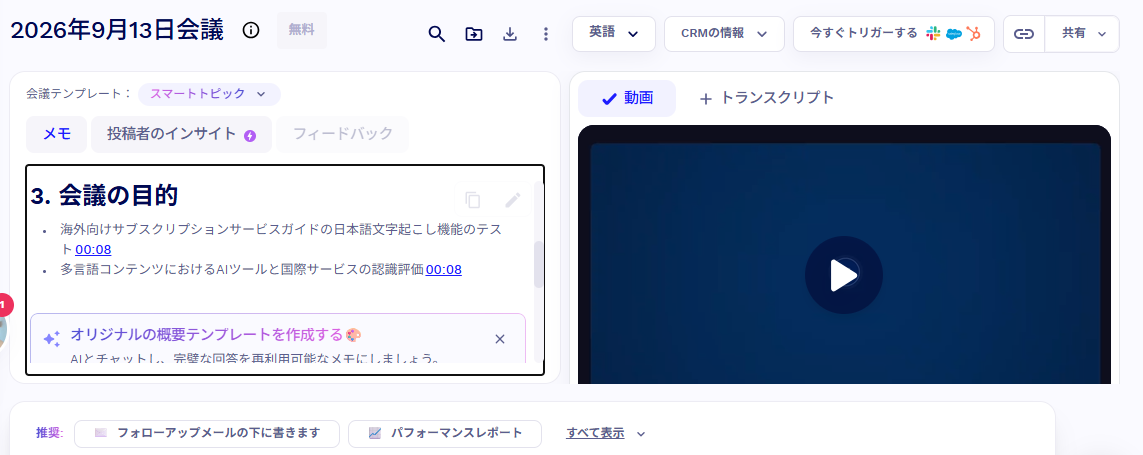
Task: Add トランスクリプト panel tab
Action: click(766, 98)
